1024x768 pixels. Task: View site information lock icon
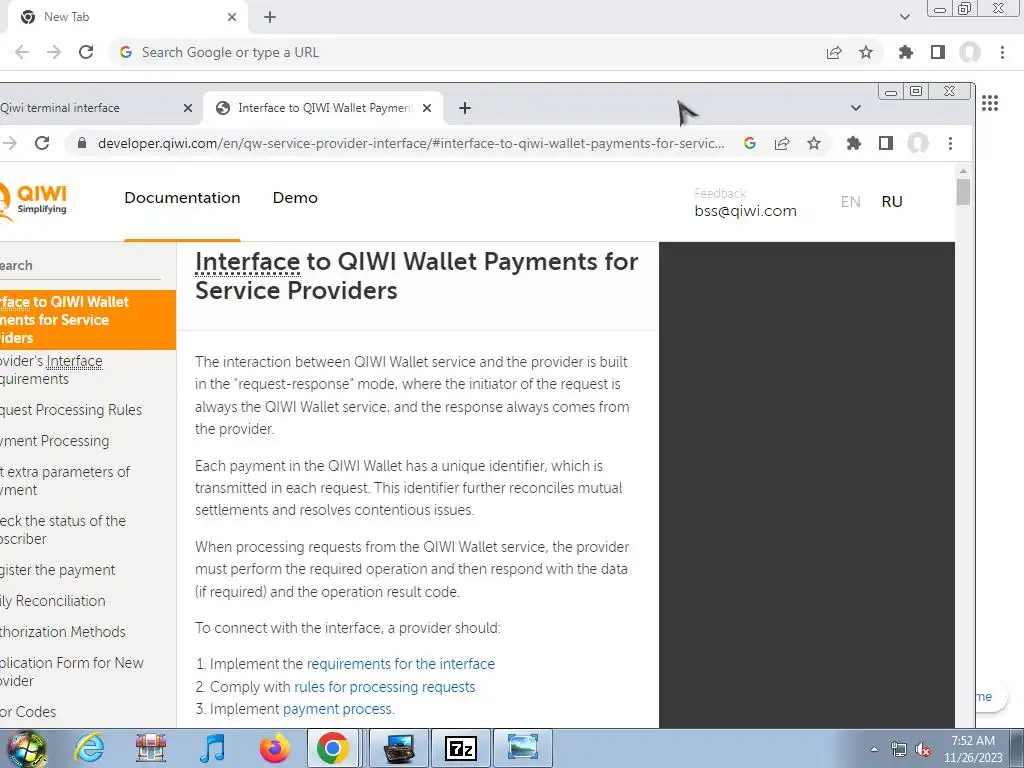click(82, 143)
